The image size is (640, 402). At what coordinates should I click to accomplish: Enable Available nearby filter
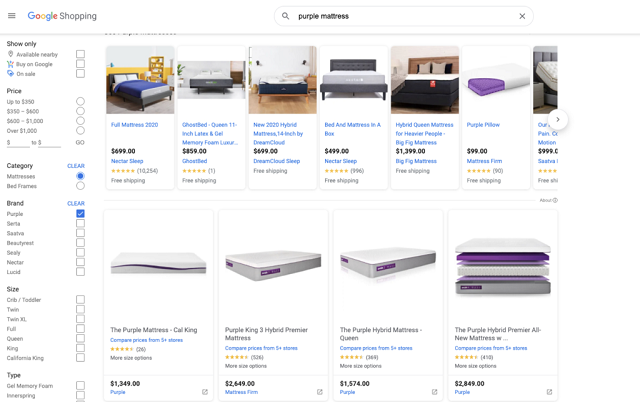pos(80,54)
